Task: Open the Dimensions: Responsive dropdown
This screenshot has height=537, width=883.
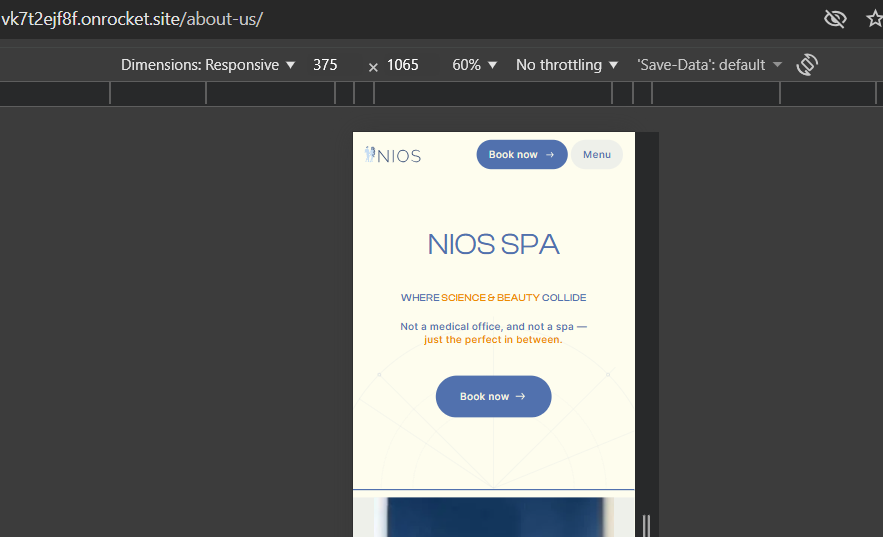Action: [208, 65]
